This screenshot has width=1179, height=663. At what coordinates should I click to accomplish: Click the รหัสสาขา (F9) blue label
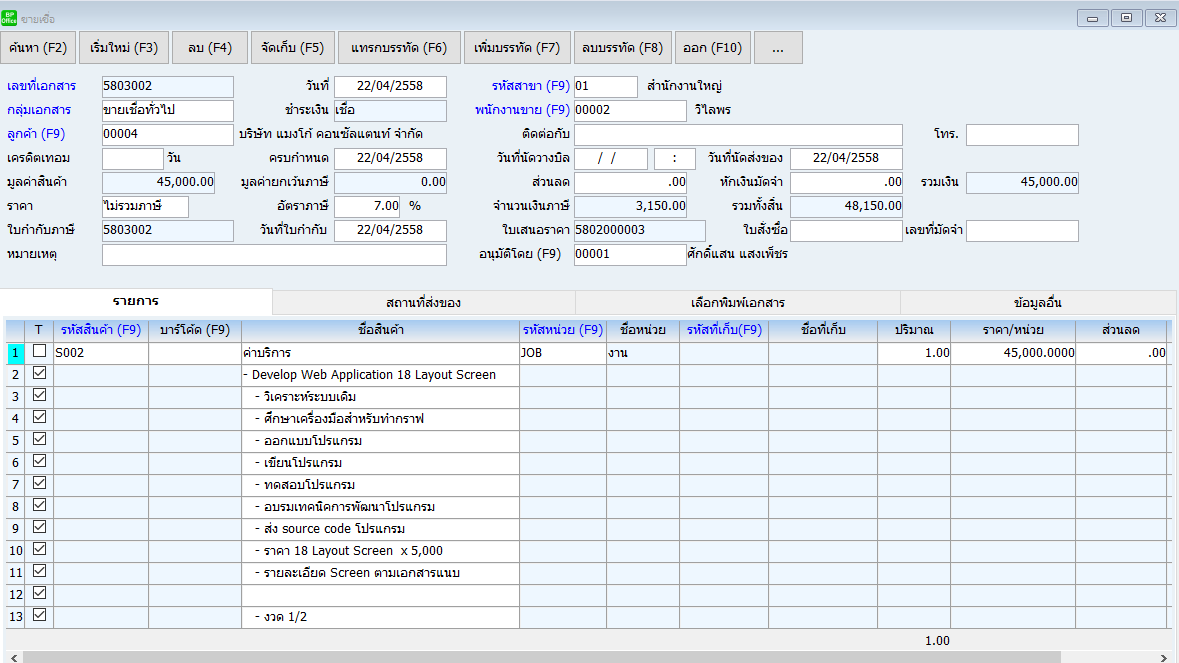(x=531, y=86)
